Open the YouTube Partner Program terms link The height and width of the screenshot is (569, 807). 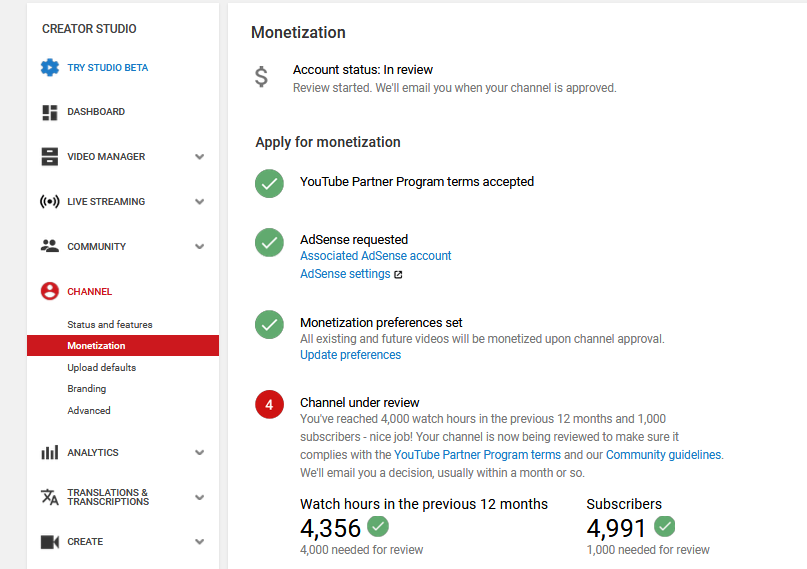[x=477, y=455]
